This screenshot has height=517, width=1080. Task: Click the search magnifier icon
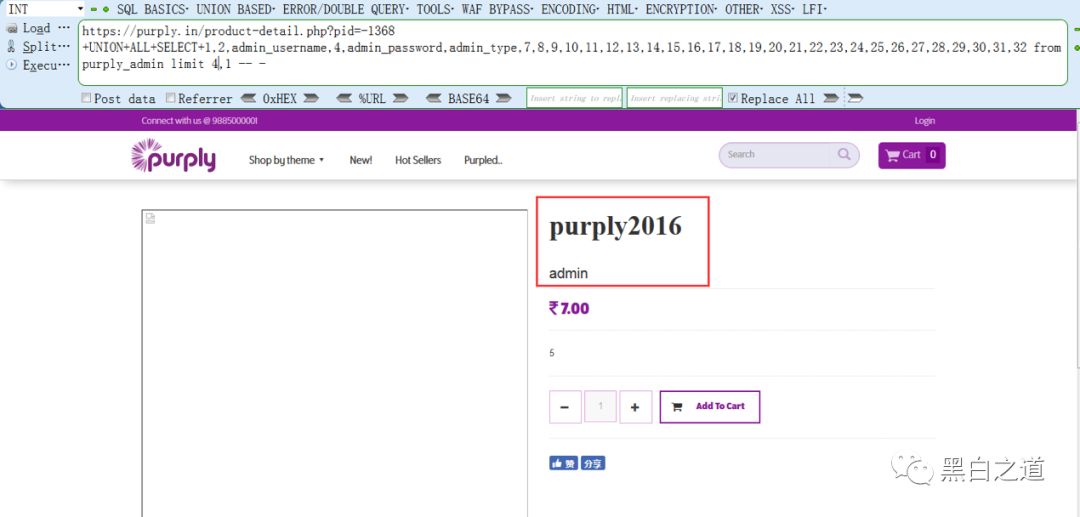844,154
